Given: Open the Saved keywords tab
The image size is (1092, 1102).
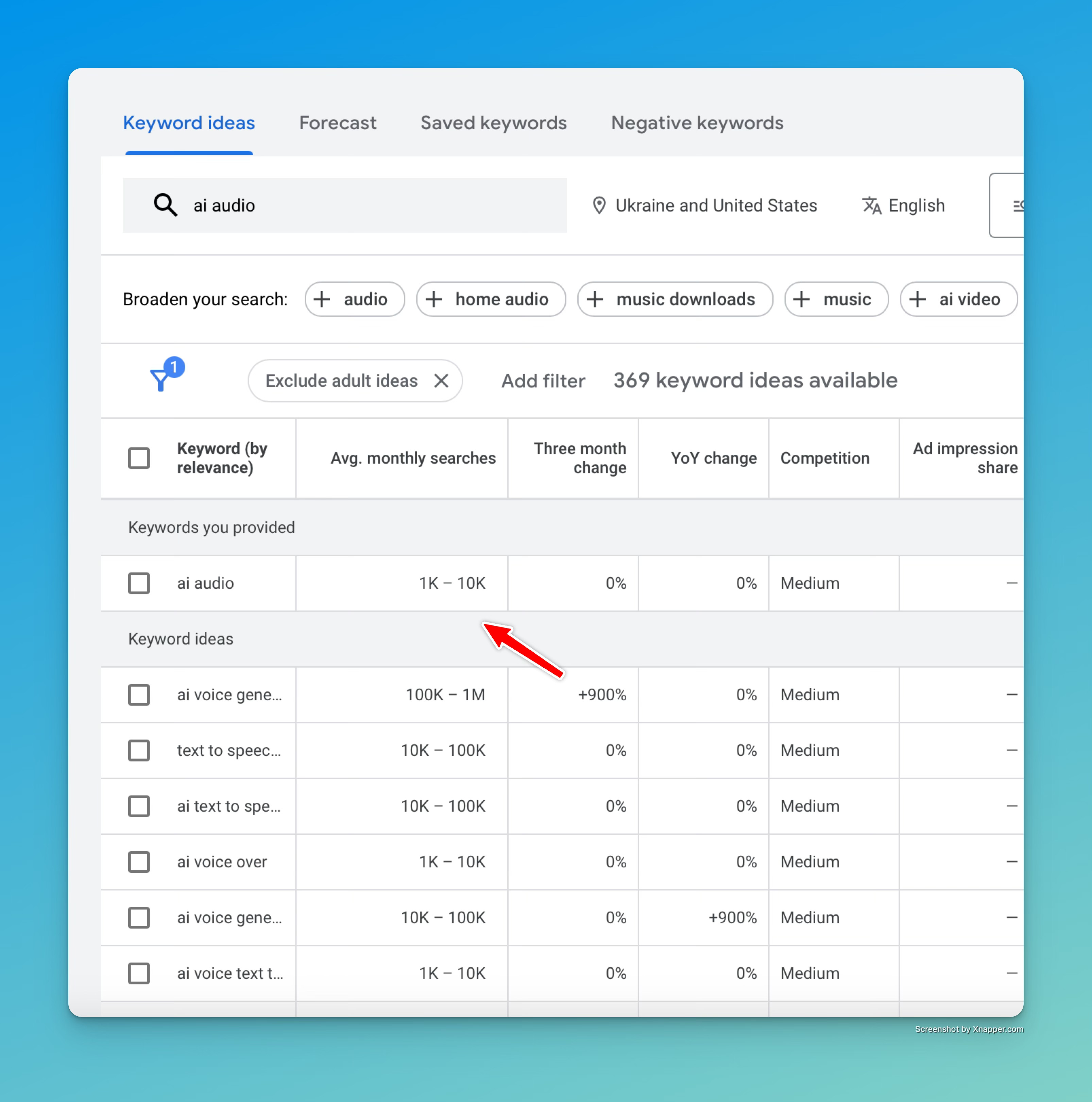Looking at the screenshot, I should pyautogui.click(x=493, y=123).
